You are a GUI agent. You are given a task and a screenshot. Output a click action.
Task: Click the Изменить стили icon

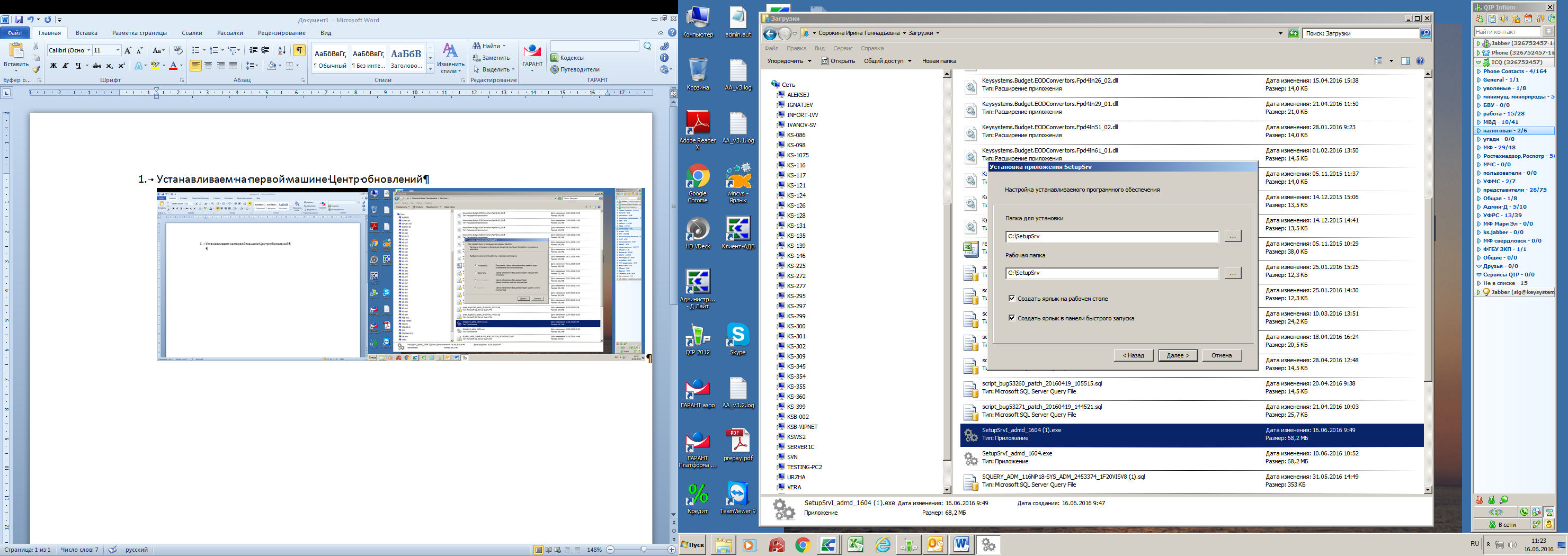pyautogui.click(x=450, y=58)
